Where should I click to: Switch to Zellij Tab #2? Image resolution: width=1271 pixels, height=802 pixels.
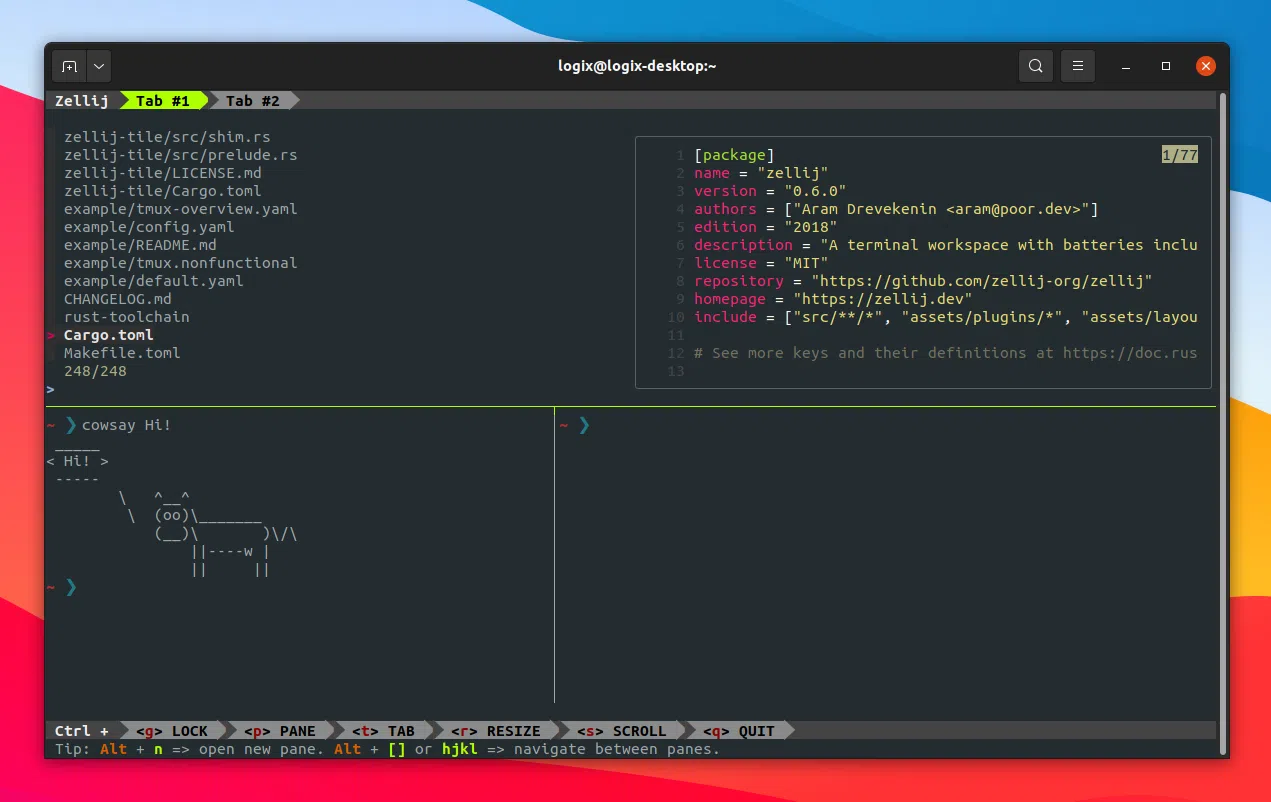click(x=252, y=101)
